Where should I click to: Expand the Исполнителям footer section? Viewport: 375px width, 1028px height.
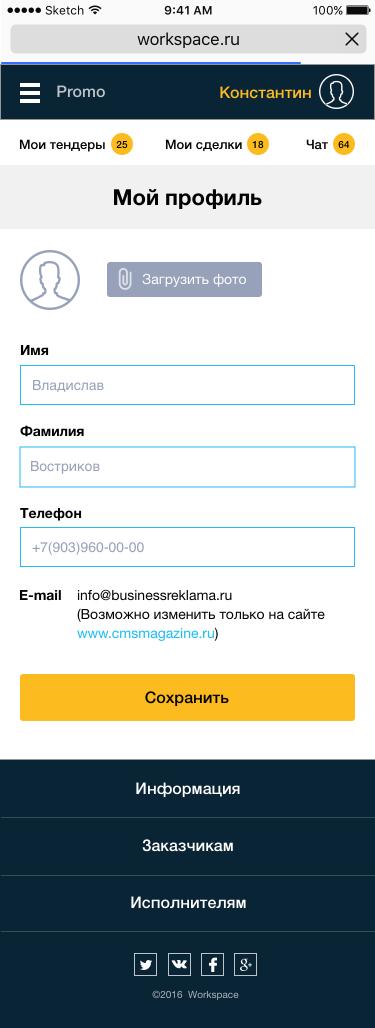click(x=188, y=903)
